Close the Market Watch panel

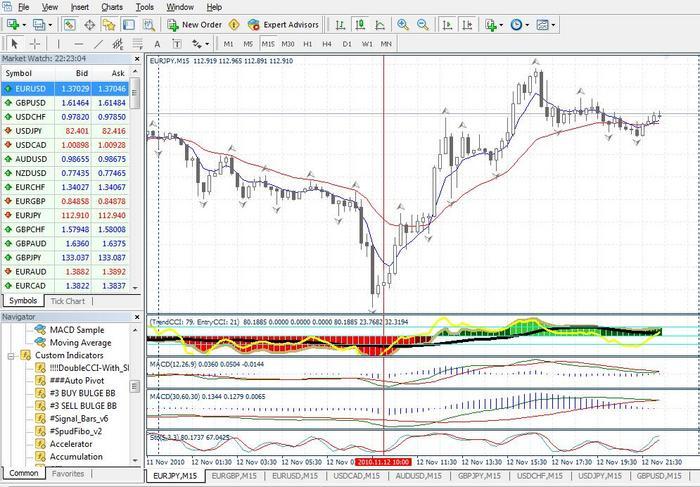[x=137, y=59]
